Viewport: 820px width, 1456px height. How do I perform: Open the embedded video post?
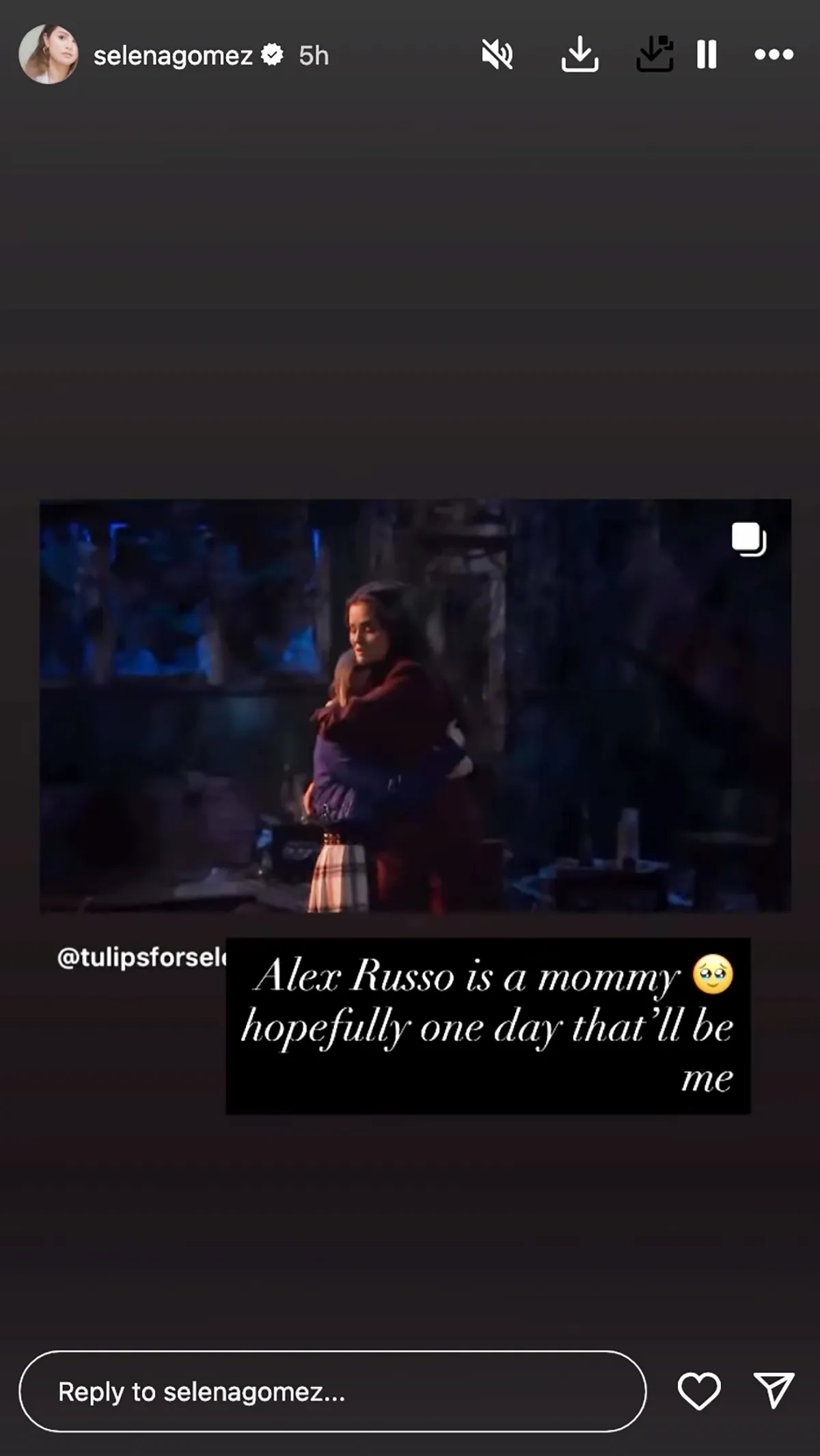click(x=415, y=705)
